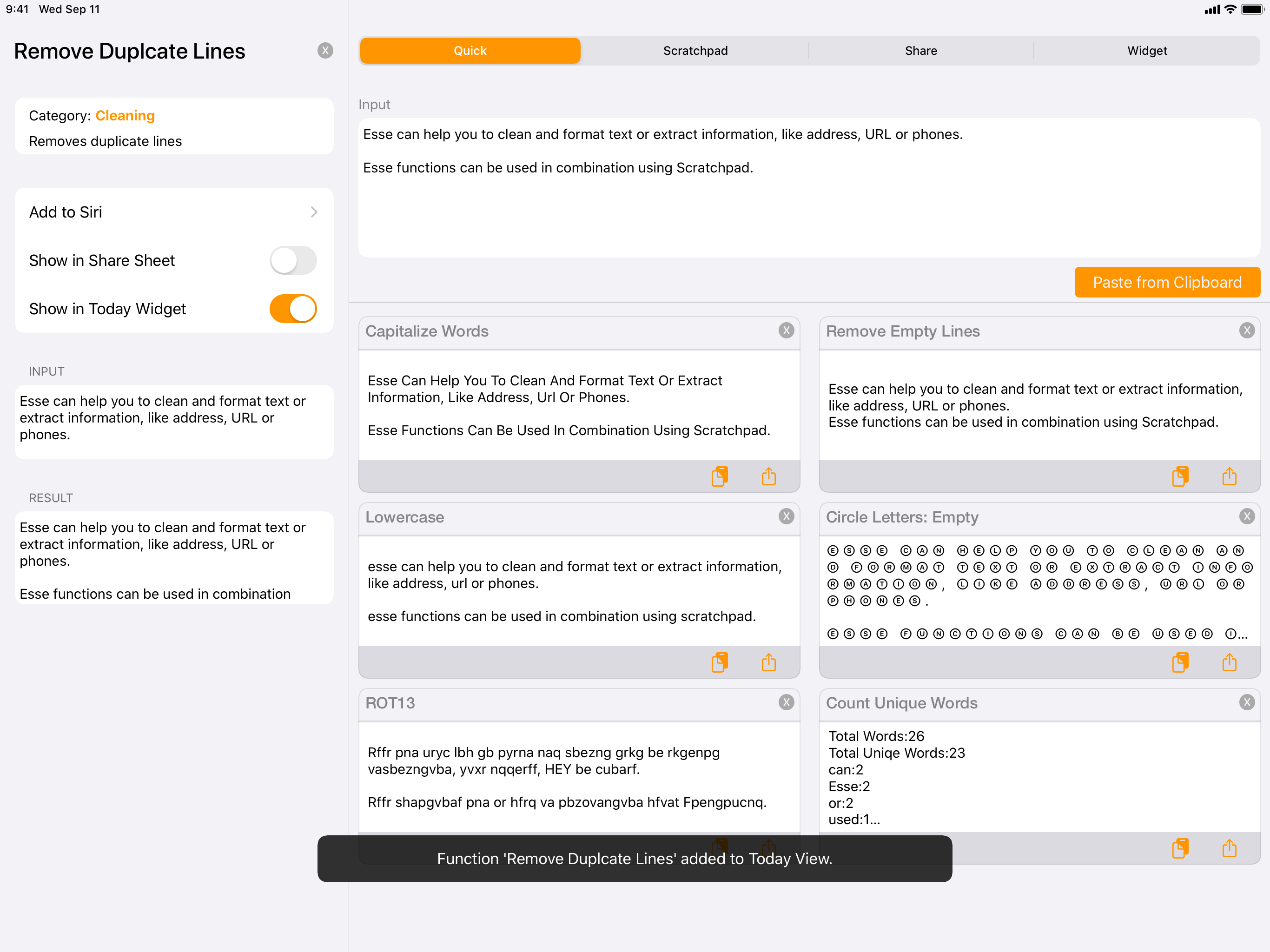Disable Show in Today Widget switch
Screen dimensions: 1270x952
293,308
